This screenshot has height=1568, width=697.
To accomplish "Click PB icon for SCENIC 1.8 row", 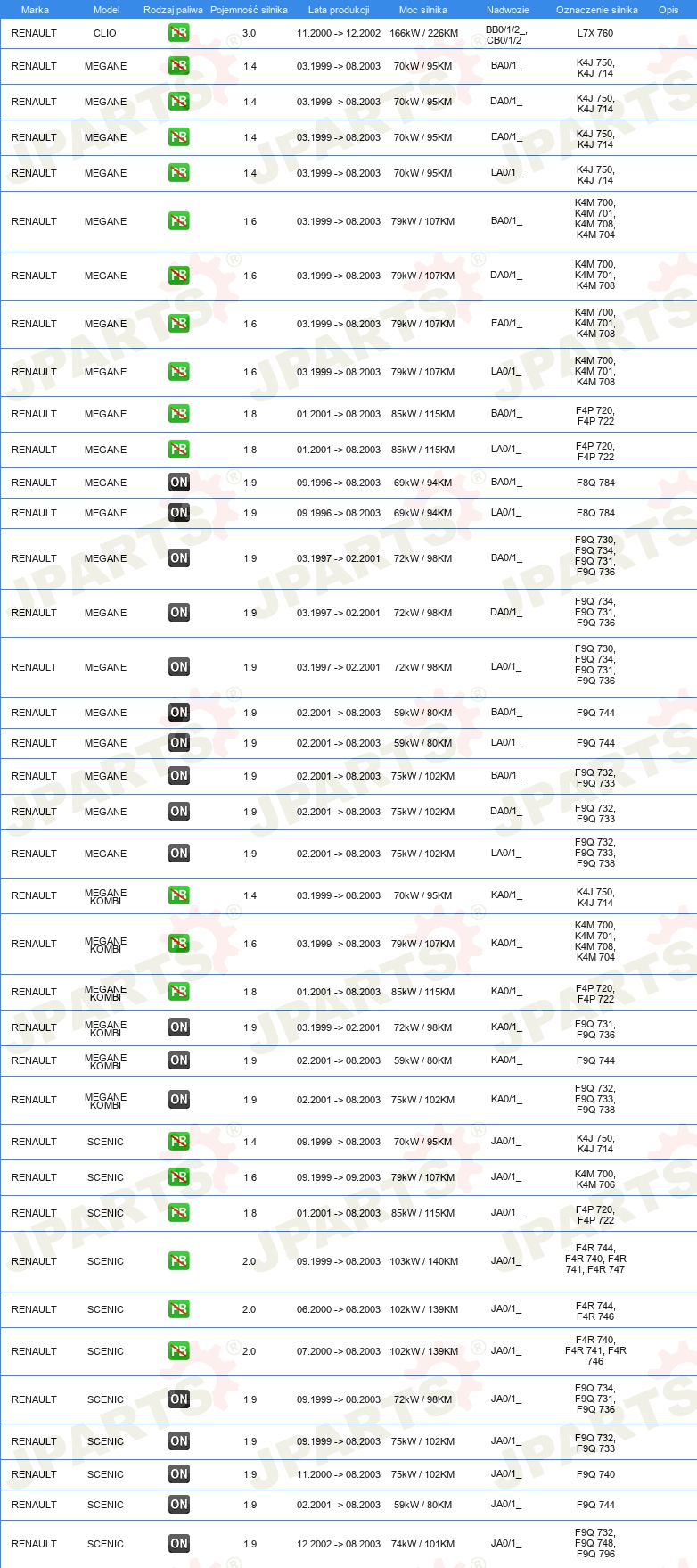I will point(179,1213).
